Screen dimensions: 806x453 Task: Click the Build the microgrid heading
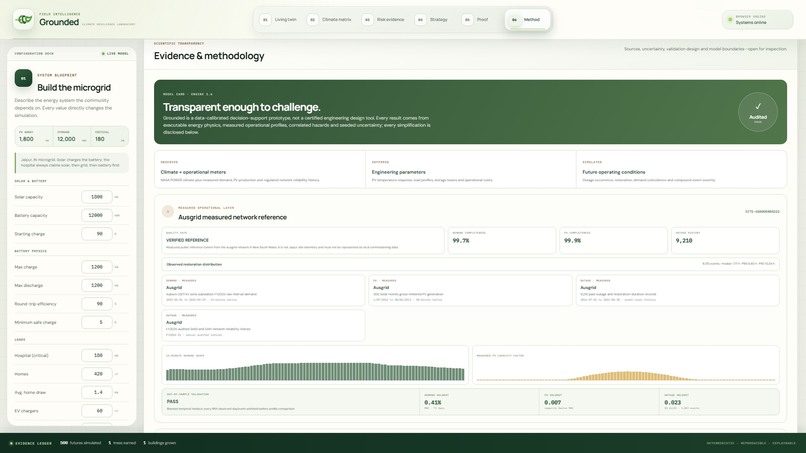74,88
